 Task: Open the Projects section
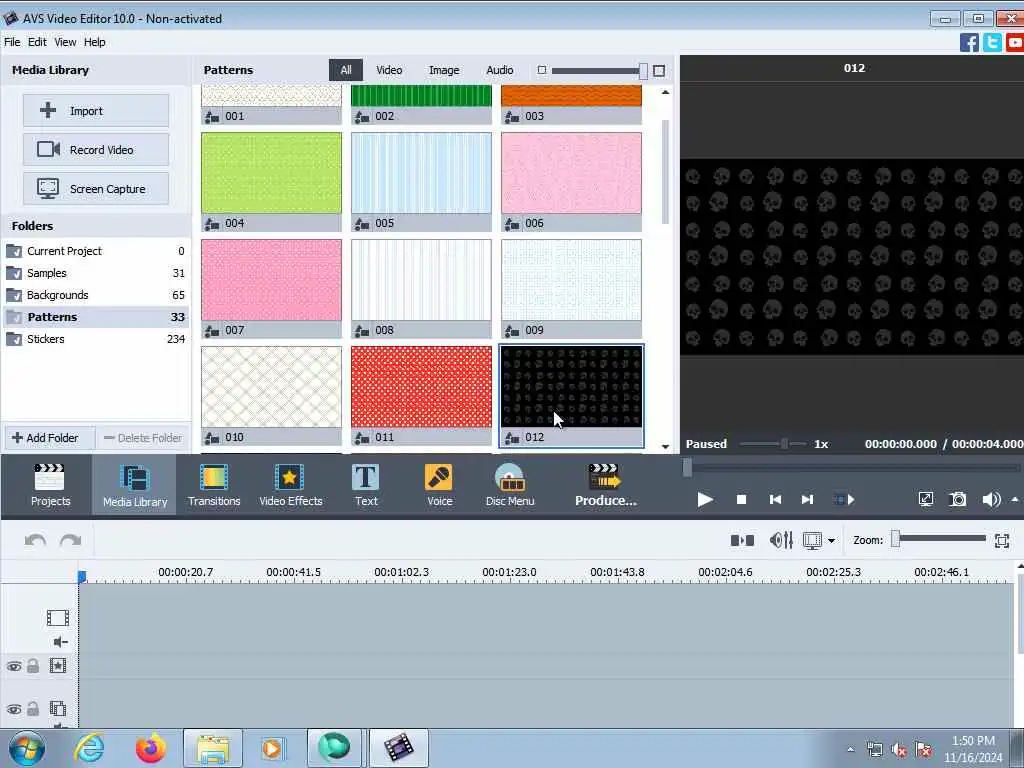50,485
